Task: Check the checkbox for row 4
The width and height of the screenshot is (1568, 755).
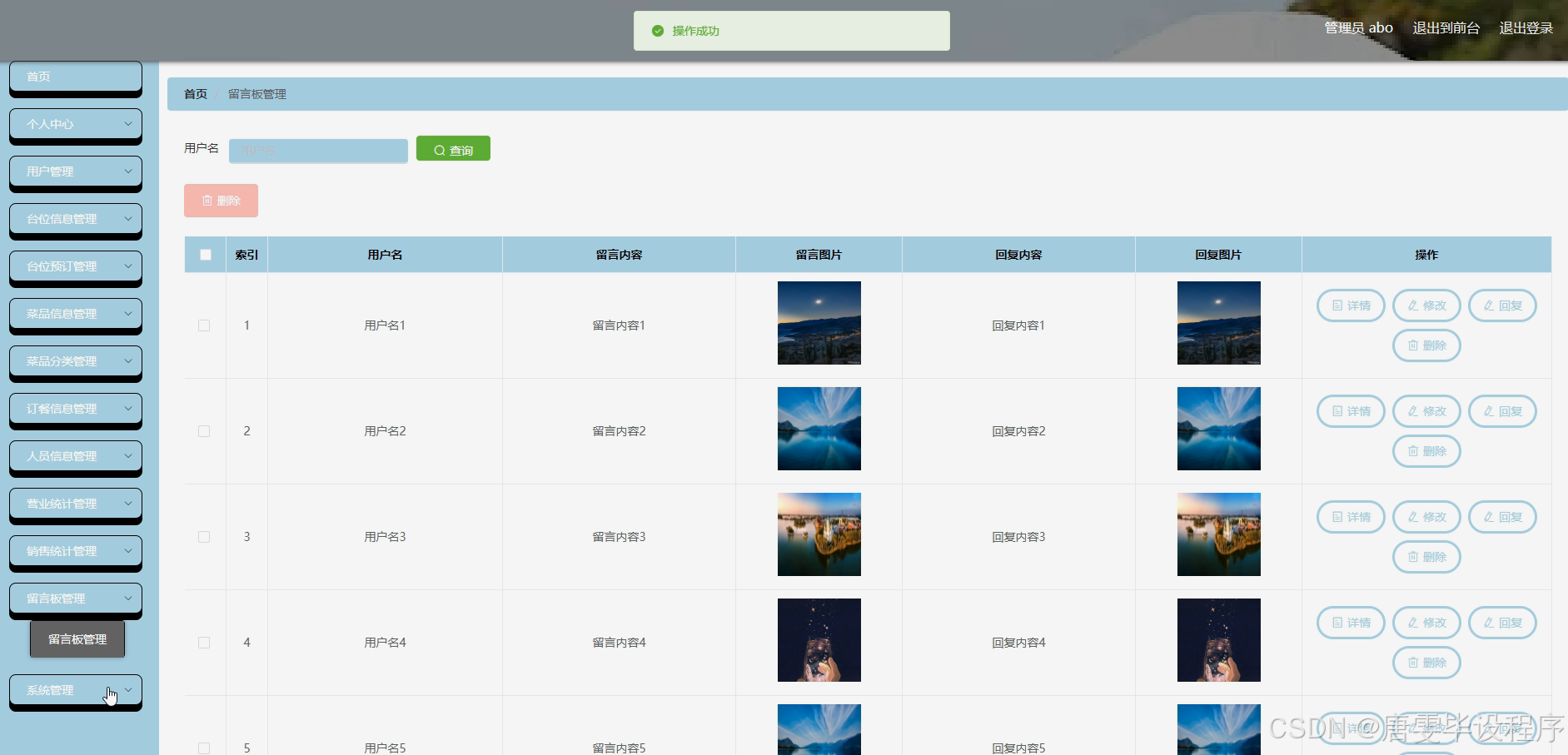Action: 204,643
